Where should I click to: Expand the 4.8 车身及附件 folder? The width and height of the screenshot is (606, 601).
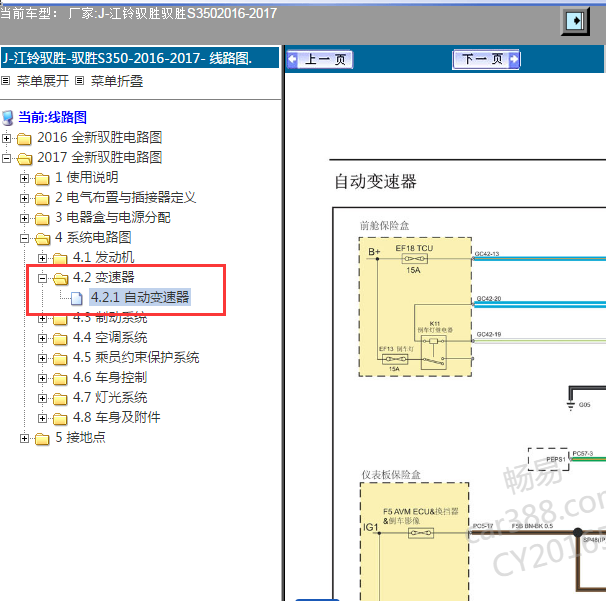43,419
